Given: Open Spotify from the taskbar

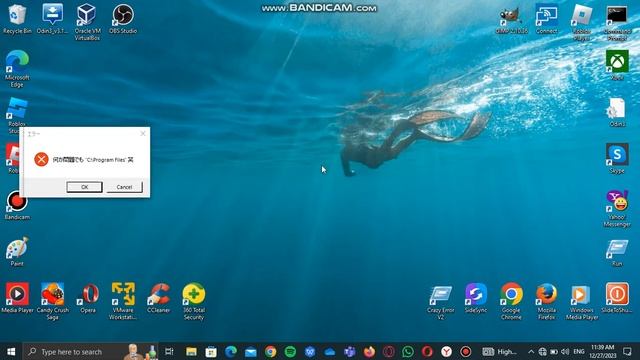Looking at the screenshot, I should [x=290, y=351].
